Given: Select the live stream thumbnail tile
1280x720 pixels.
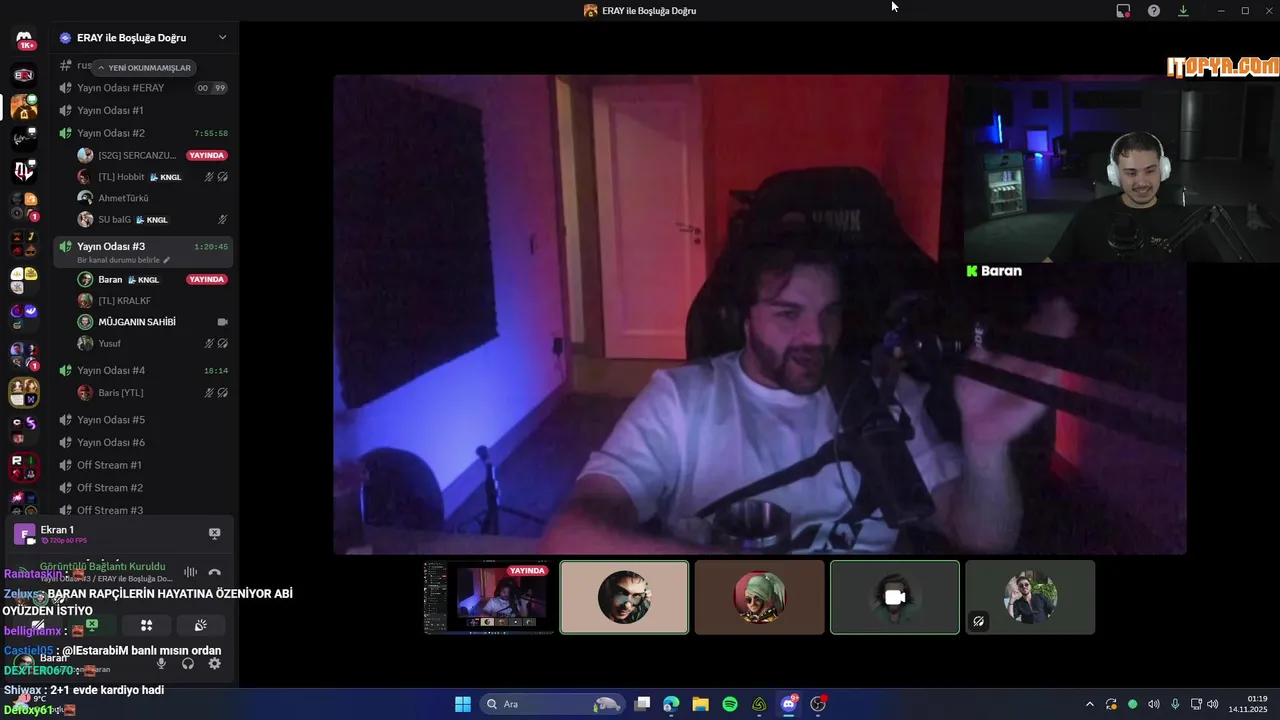Looking at the screenshot, I should pyautogui.click(x=489, y=597).
